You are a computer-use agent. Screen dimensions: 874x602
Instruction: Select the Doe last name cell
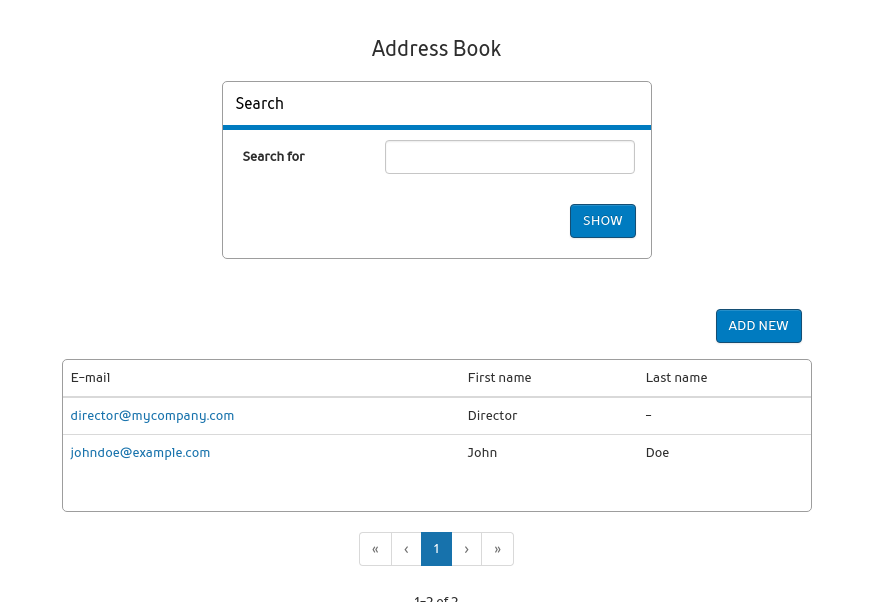click(x=657, y=453)
